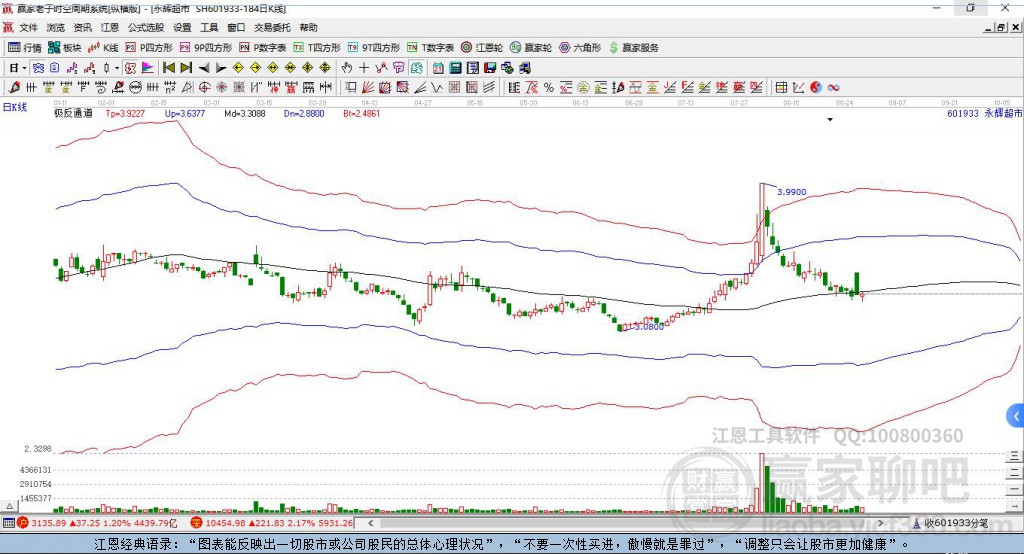Click the status bar grid icon
Image resolution: width=1024 pixels, height=554 pixels.
pyautogui.click(x=8, y=523)
